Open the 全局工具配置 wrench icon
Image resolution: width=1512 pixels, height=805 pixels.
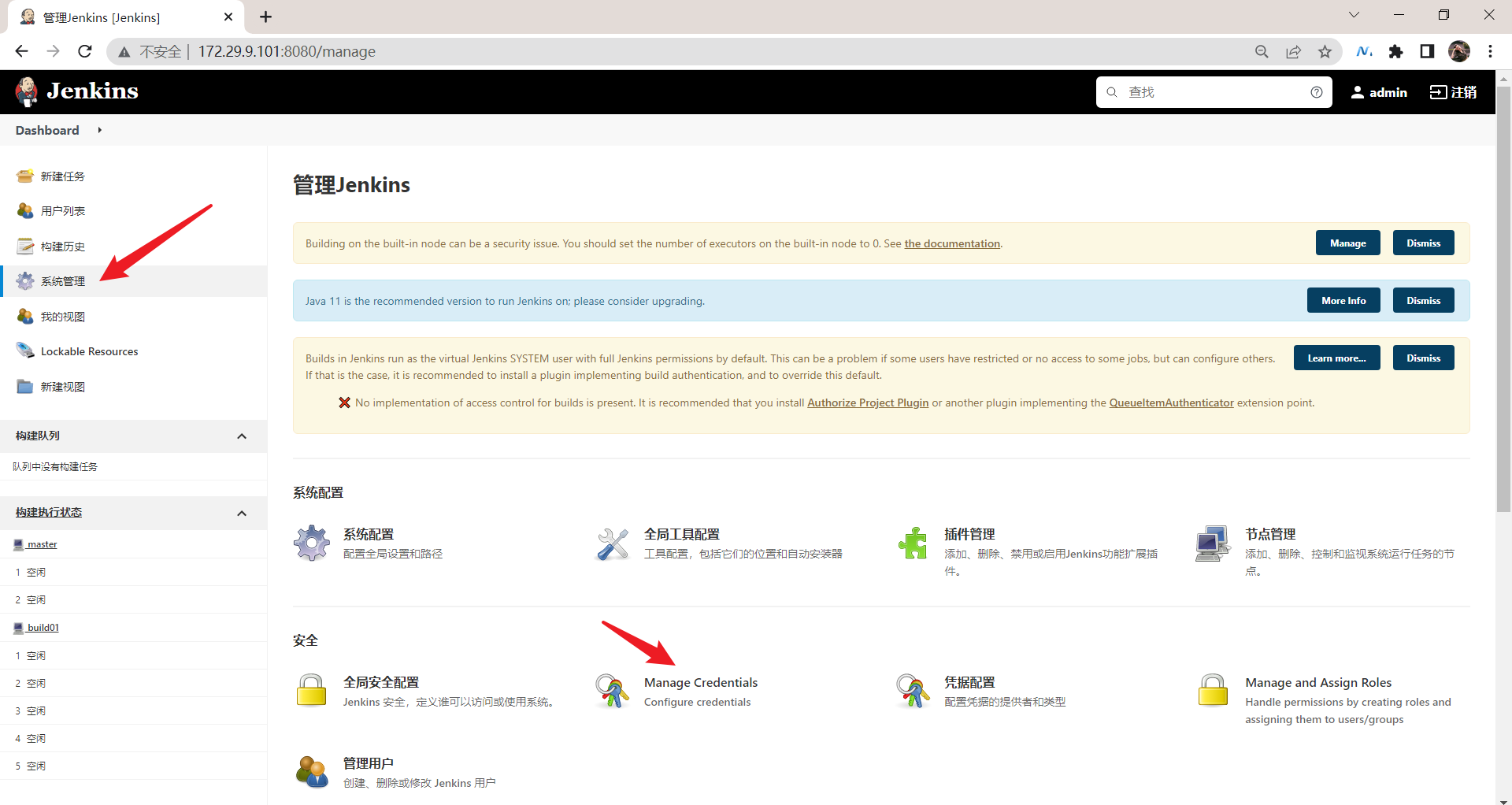(613, 543)
